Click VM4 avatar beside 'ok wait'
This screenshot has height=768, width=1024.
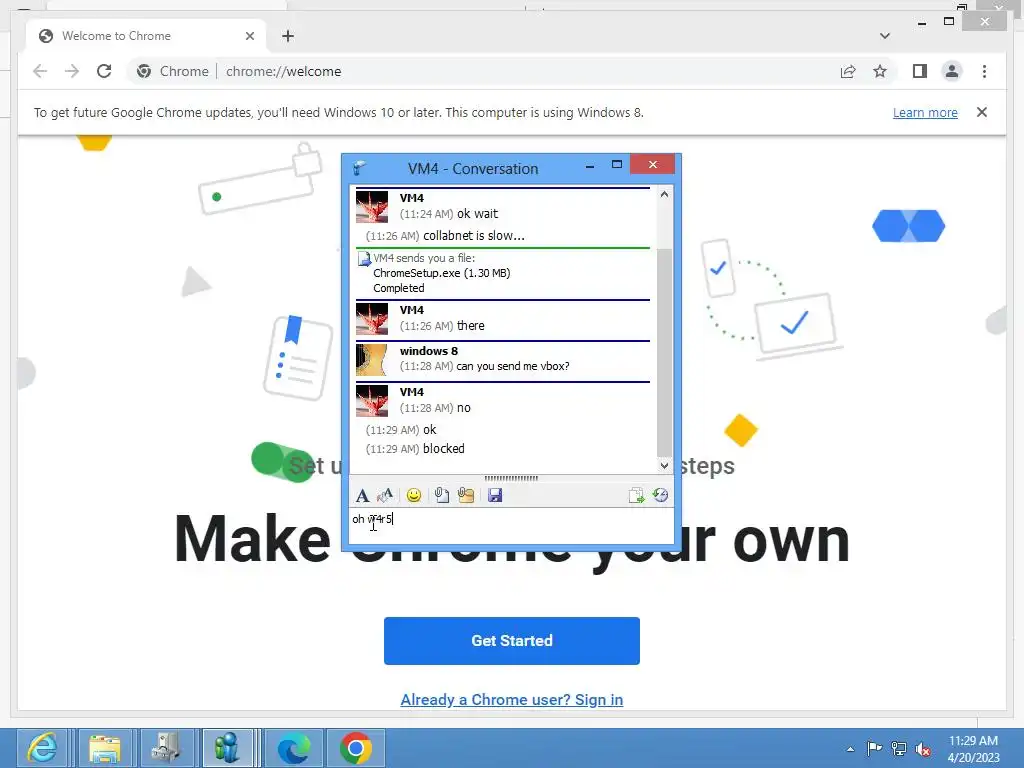(x=372, y=207)
